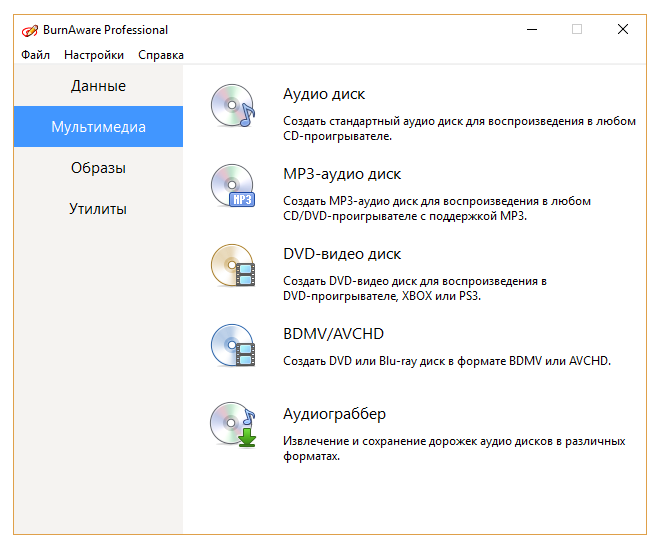Launch the DVD-видео диск title link
Image resolution: width=664 pixels, height=556 pixels.
pyautogui.click(x=342, y=254)
